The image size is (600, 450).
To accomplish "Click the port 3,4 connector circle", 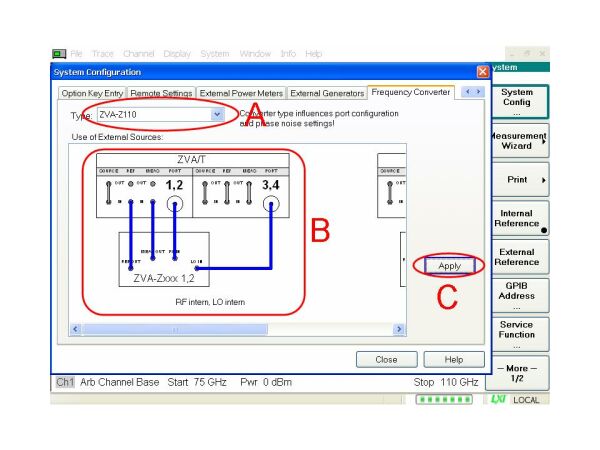I will 271,204.
